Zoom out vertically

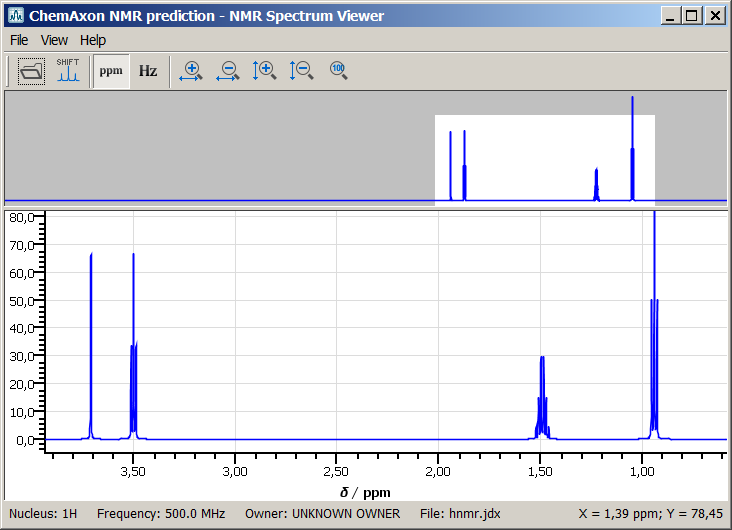[301, 71]
